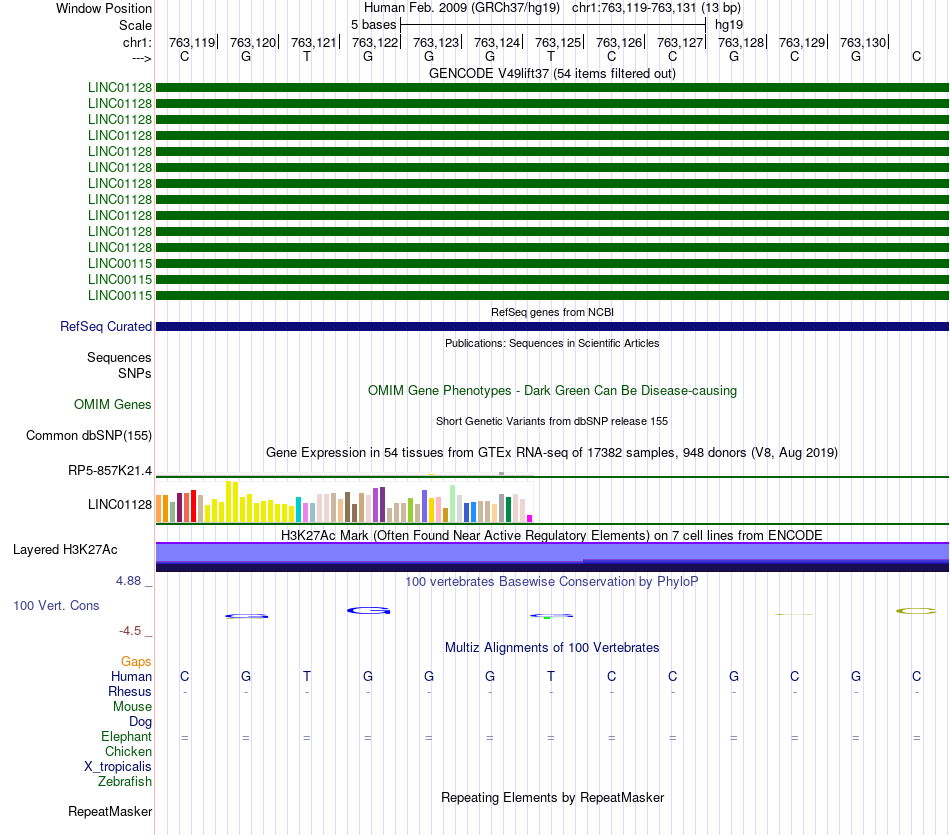Screen dimensions: 950x835
Task: Click the OMIM Genes side label
Action: [x=113, y=404]
